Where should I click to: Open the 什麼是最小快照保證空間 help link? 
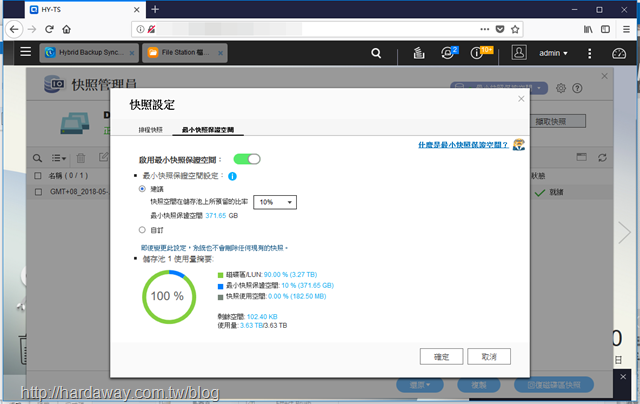(x=463, y=145)
